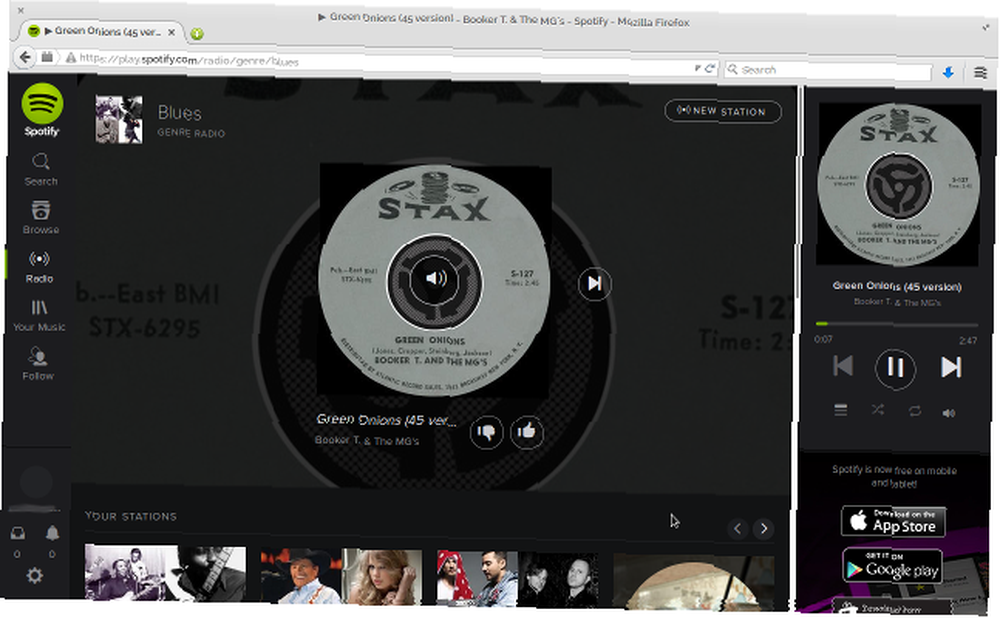Viewport: 1000px width, 618px height.
Task: Skip to next track in player panel
Action: point(951,367)
